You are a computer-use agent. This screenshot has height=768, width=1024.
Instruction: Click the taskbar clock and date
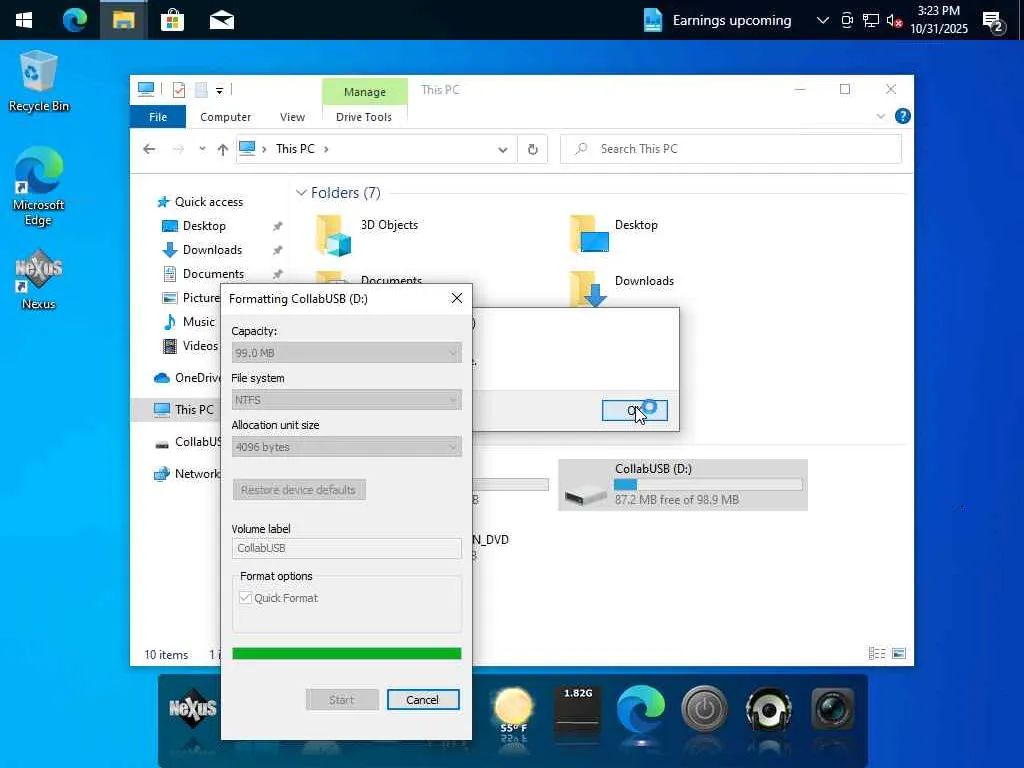click(x=938, y=20)
